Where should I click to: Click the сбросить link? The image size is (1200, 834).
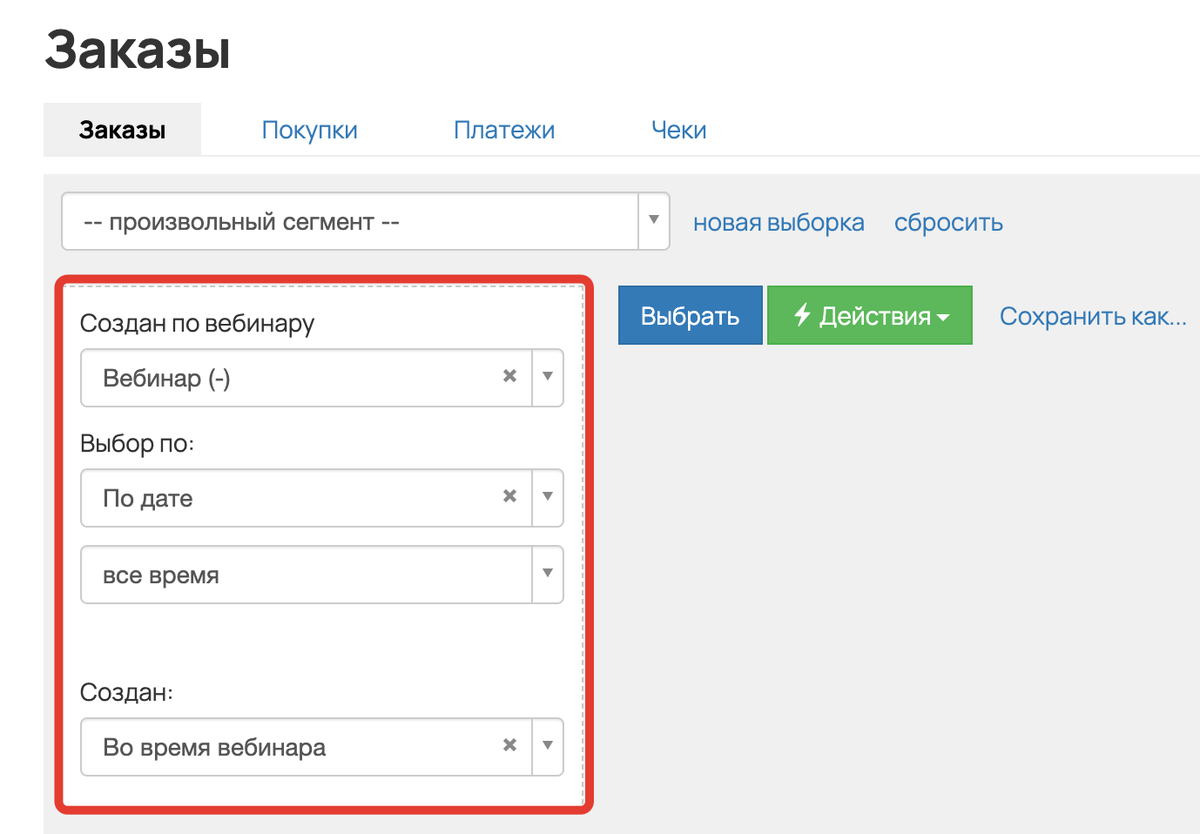pyautogui.click(x=949, y=222)
